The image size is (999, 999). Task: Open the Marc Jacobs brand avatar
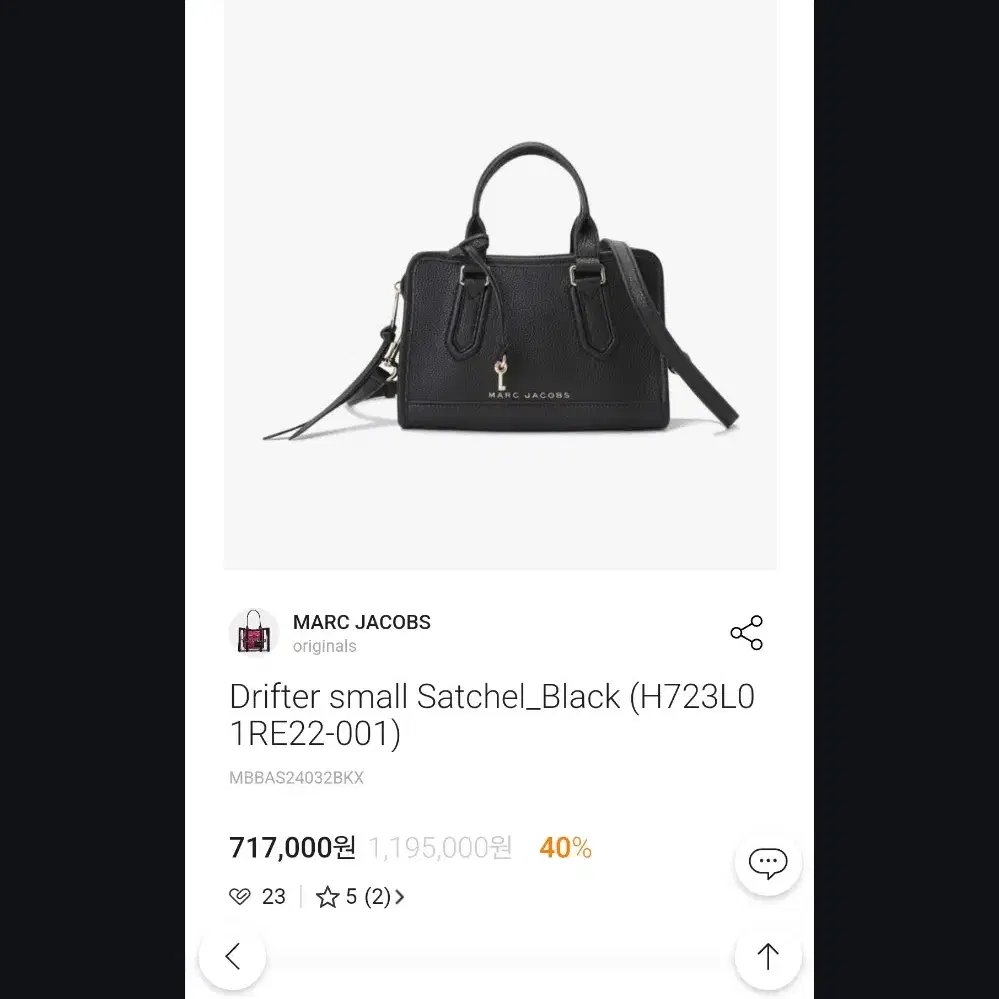(x=254, y=633)
